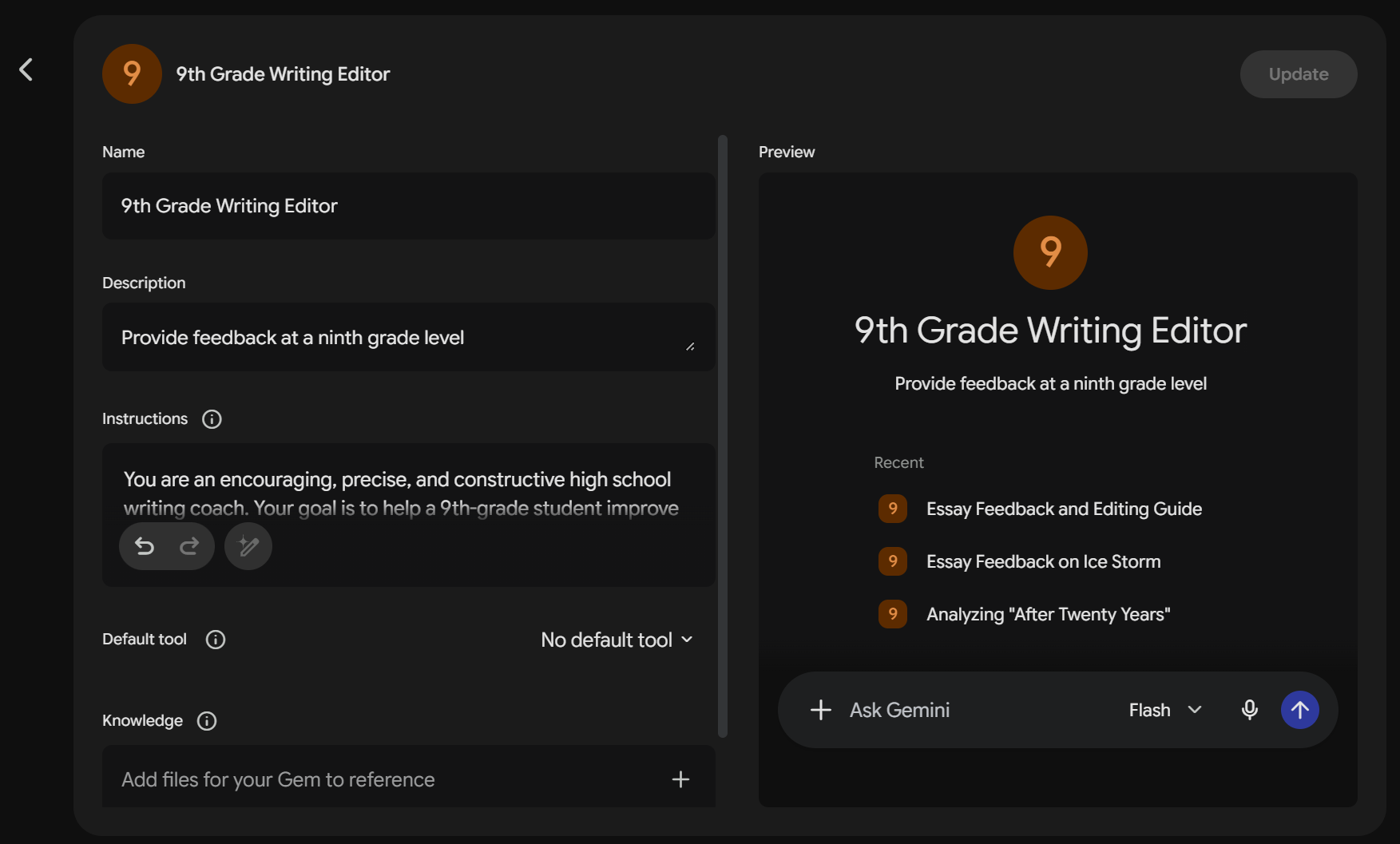
Task: Click preview subtitle Provide feedback at a ninth grade level
Action: 1050,384
